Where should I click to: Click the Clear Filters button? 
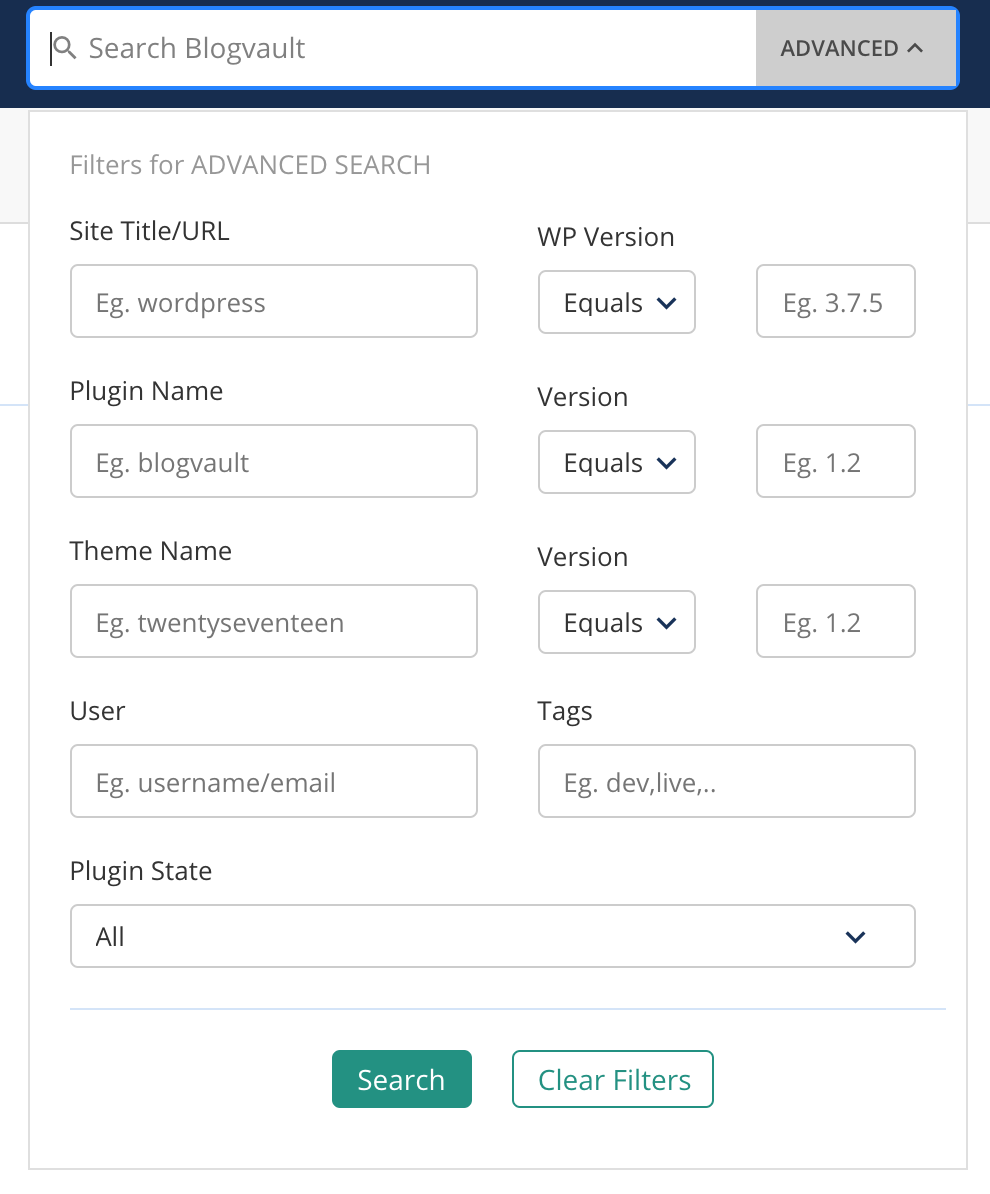[613, 1079]
